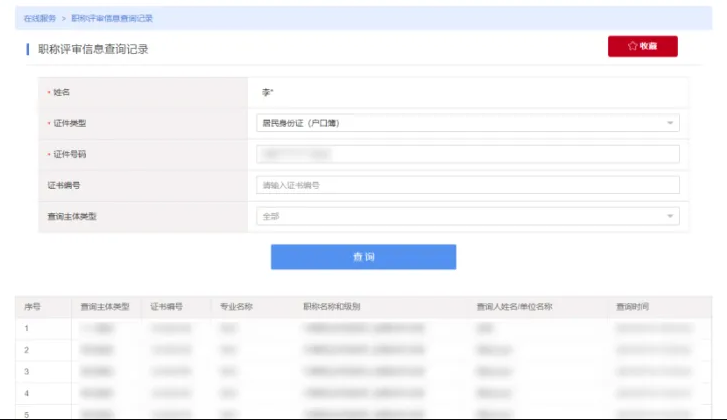Click the 查询人姓名/单位名称 column header
Screen dimensions: 727x420
pyautogui.click(x=514, y=307)
